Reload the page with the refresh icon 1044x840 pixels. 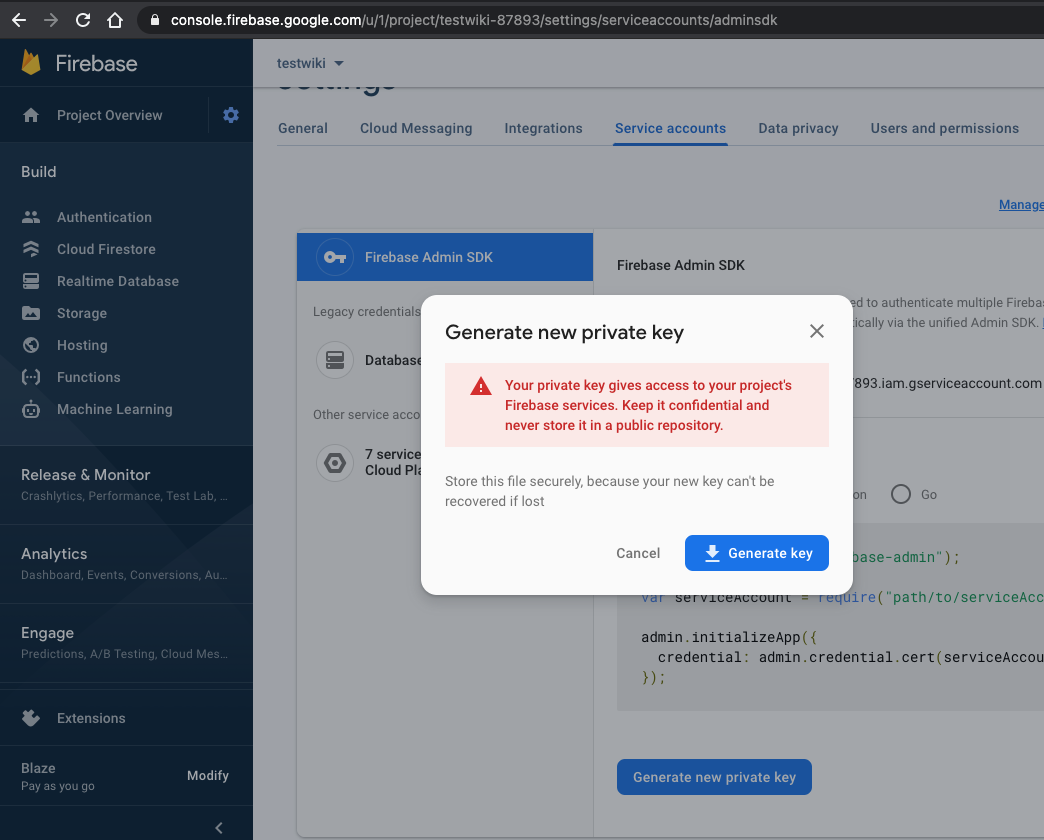[x=83, y=20]
